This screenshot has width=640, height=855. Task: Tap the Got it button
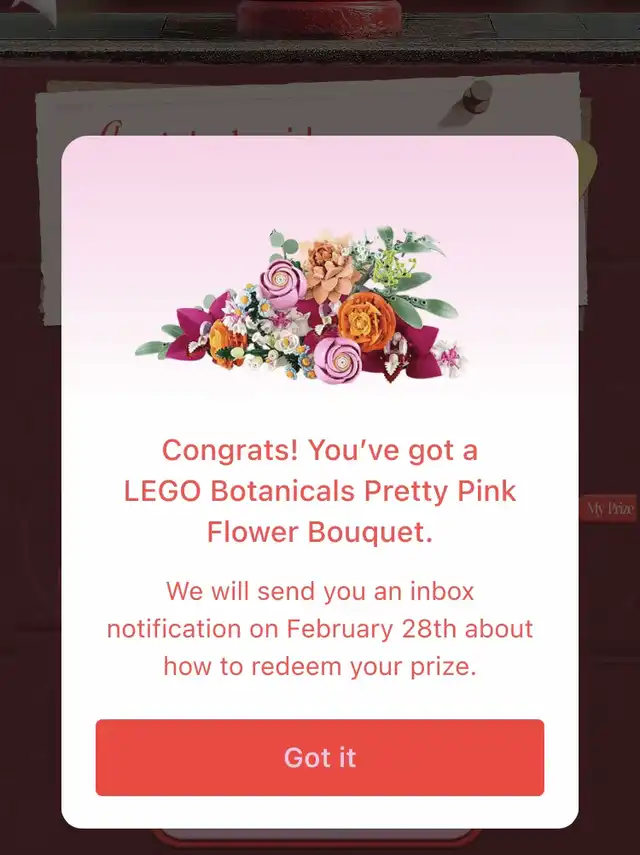(x=320, y=757)
